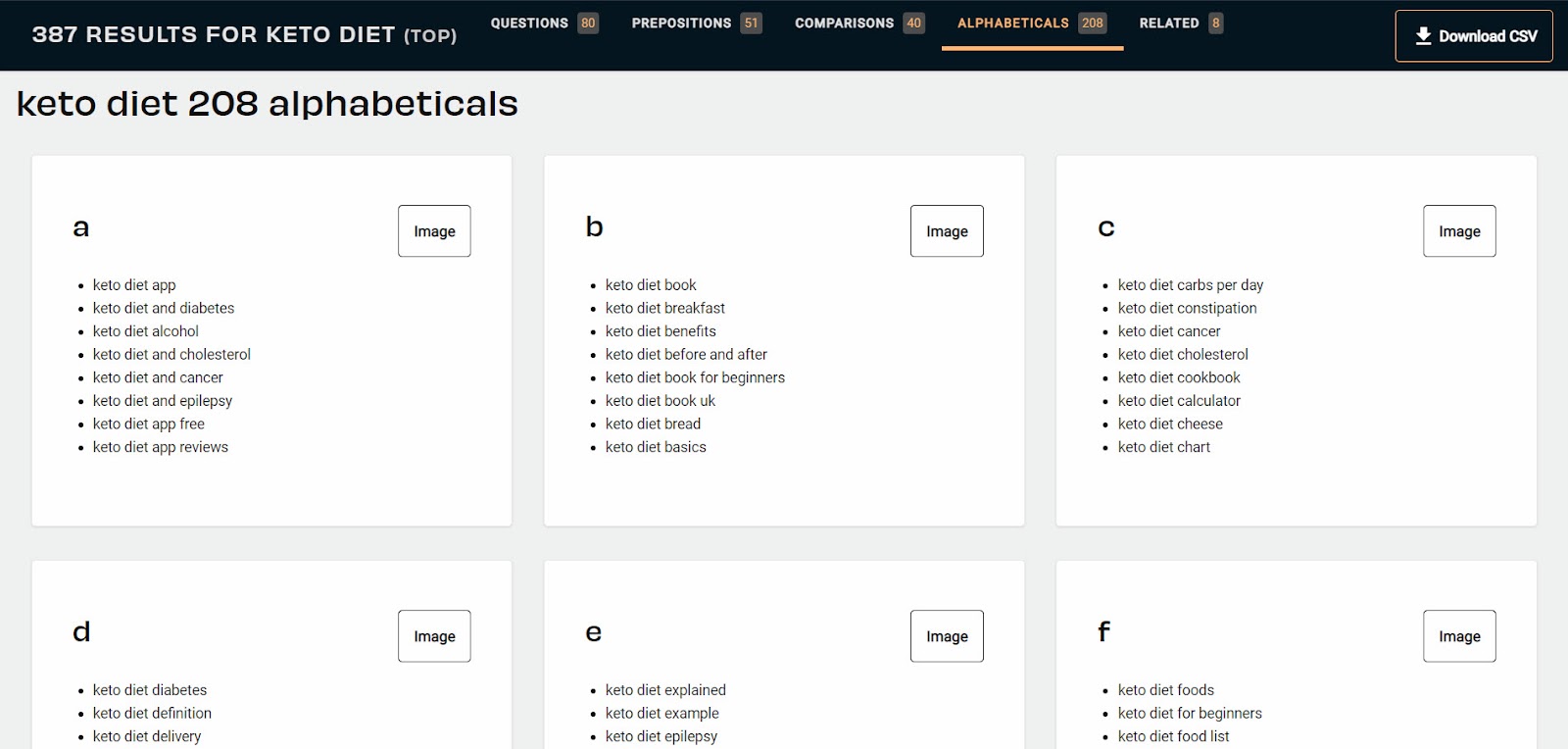Click 'keto diet chart' keyword

coord(1164,447)
